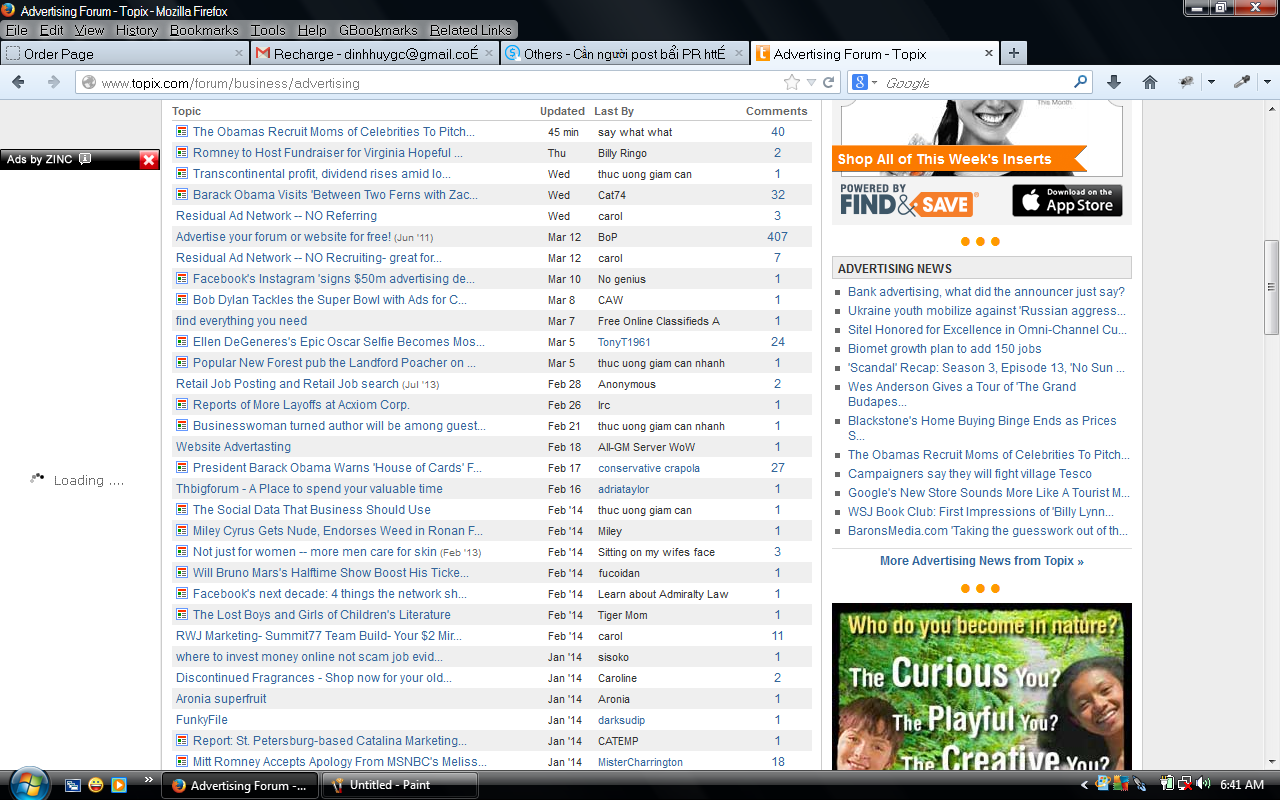
Task: Open the dropdown arrow beside the eyedropper icon
Action: point(1266,82)
